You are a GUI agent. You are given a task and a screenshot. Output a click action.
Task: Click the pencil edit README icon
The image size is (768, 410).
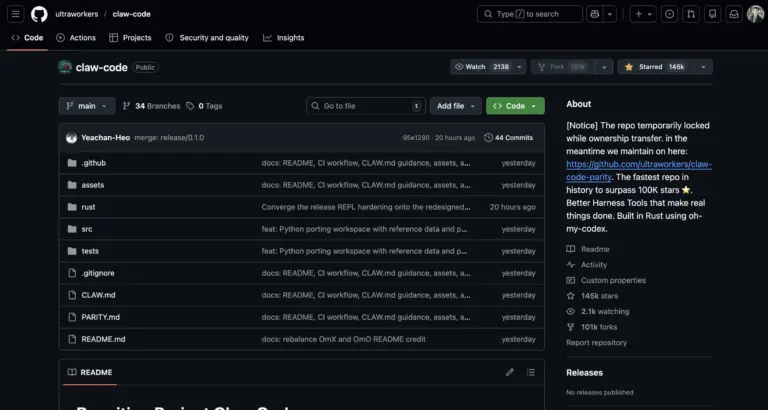(x=510, y=372)
